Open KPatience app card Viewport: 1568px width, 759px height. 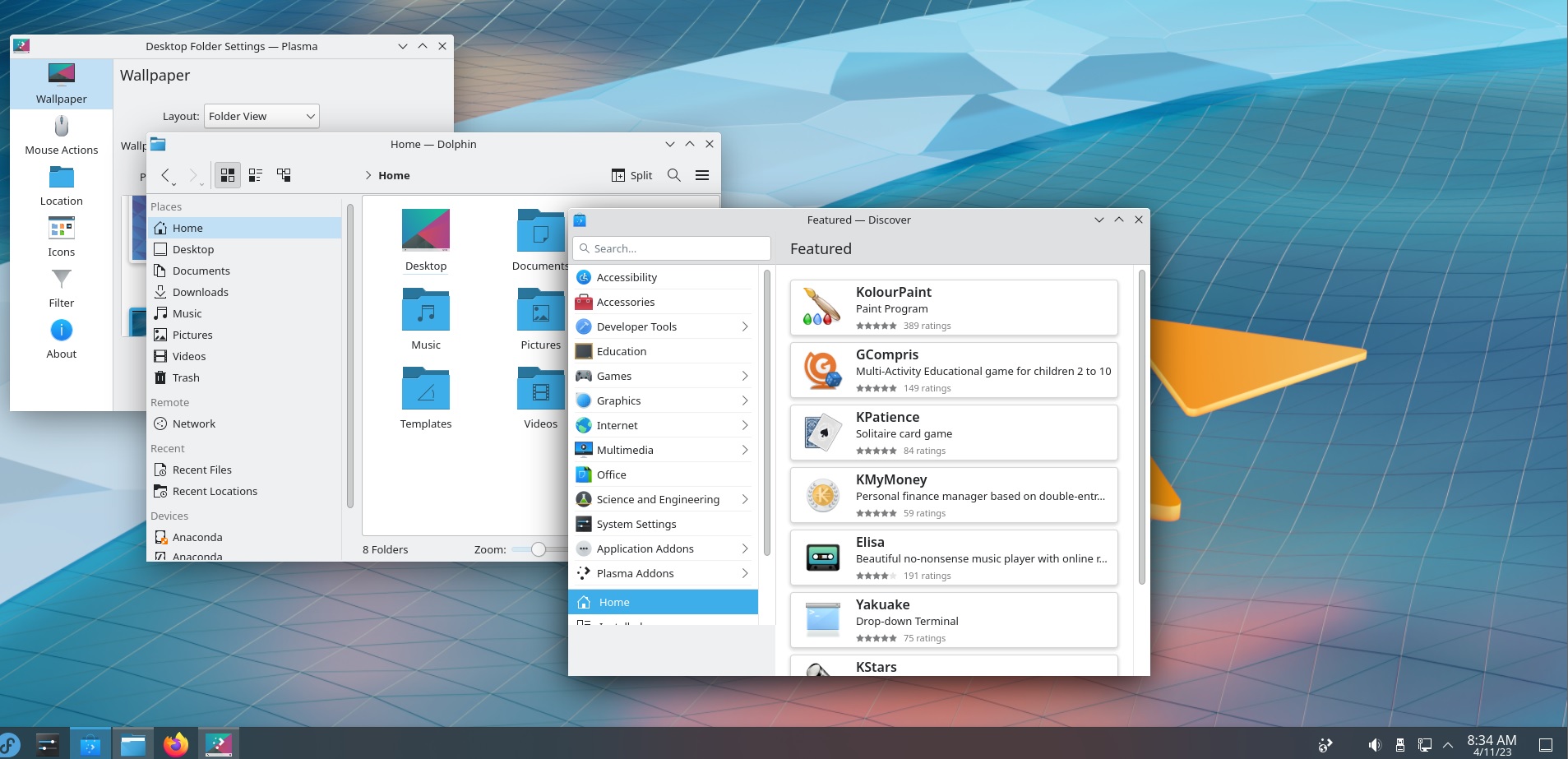point(954,433)
